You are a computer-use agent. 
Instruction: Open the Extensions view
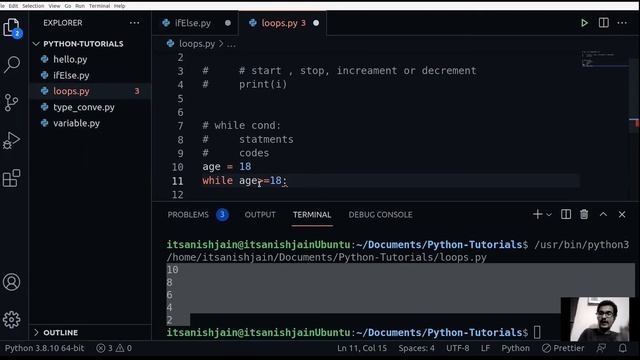point(11,178)
